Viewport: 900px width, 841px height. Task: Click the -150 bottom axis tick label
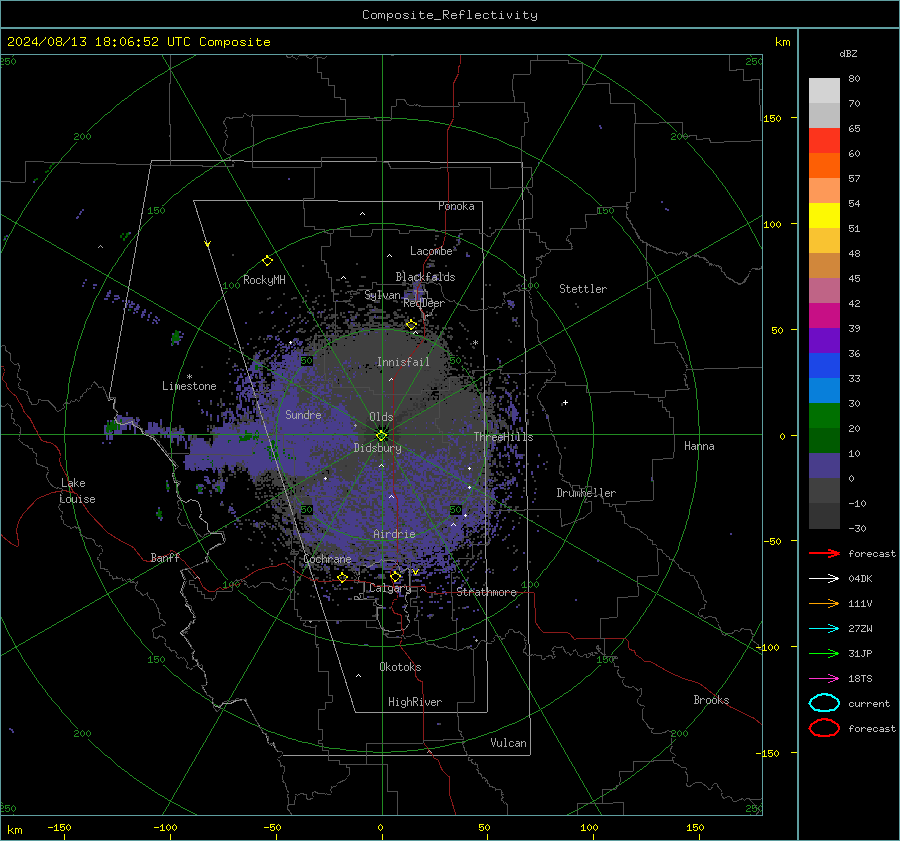[x=59, y=827]
